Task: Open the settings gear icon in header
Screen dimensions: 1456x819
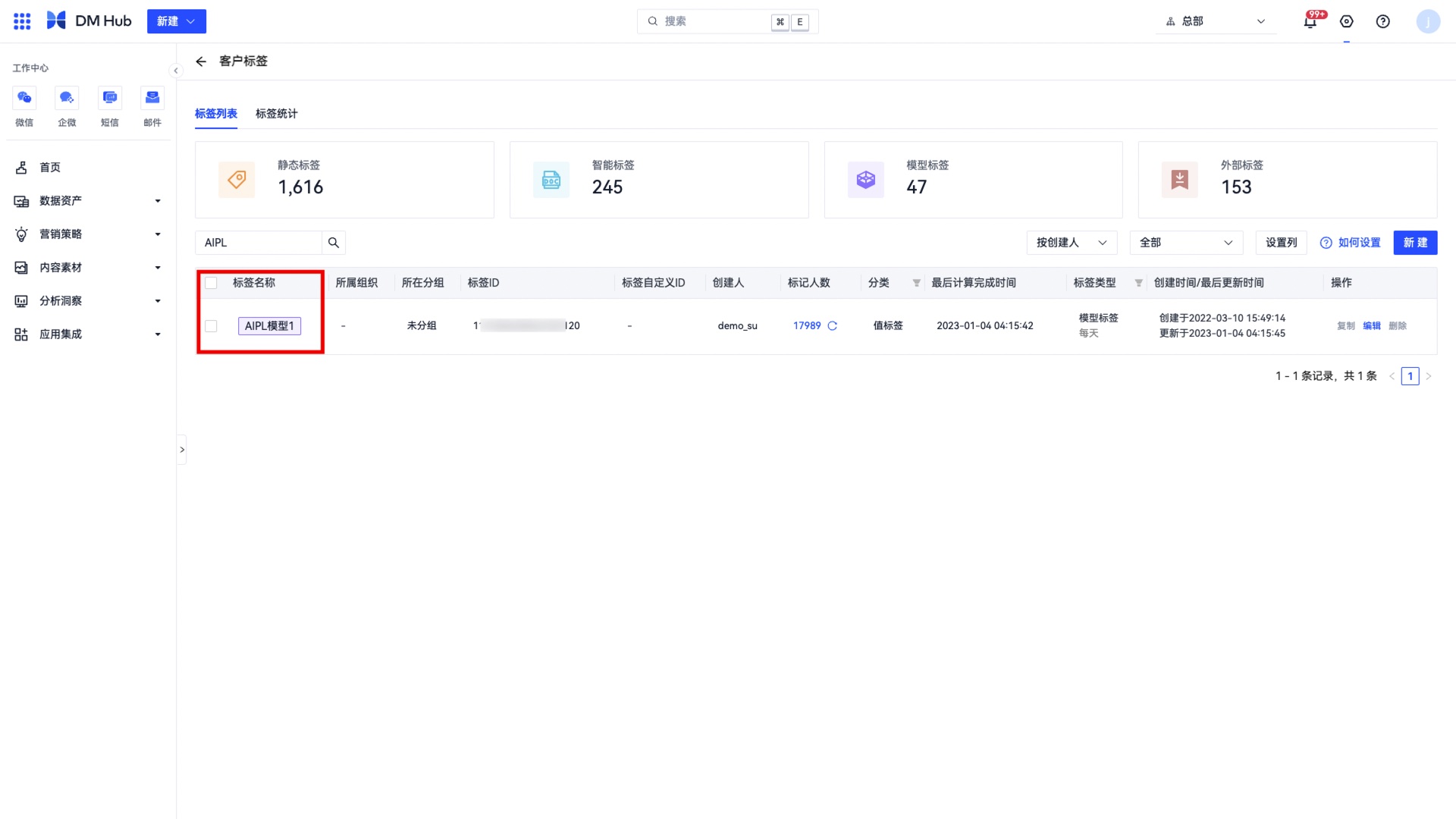Action: (1347, 21)
